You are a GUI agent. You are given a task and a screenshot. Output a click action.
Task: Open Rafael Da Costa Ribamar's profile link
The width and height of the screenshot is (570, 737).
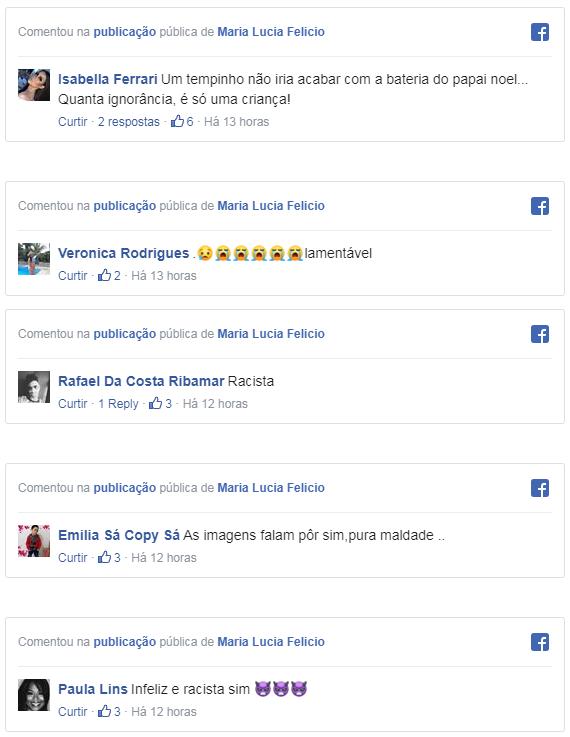coord(141,381)
